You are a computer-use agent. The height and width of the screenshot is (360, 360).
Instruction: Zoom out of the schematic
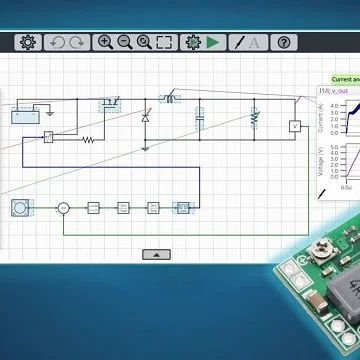125,42
